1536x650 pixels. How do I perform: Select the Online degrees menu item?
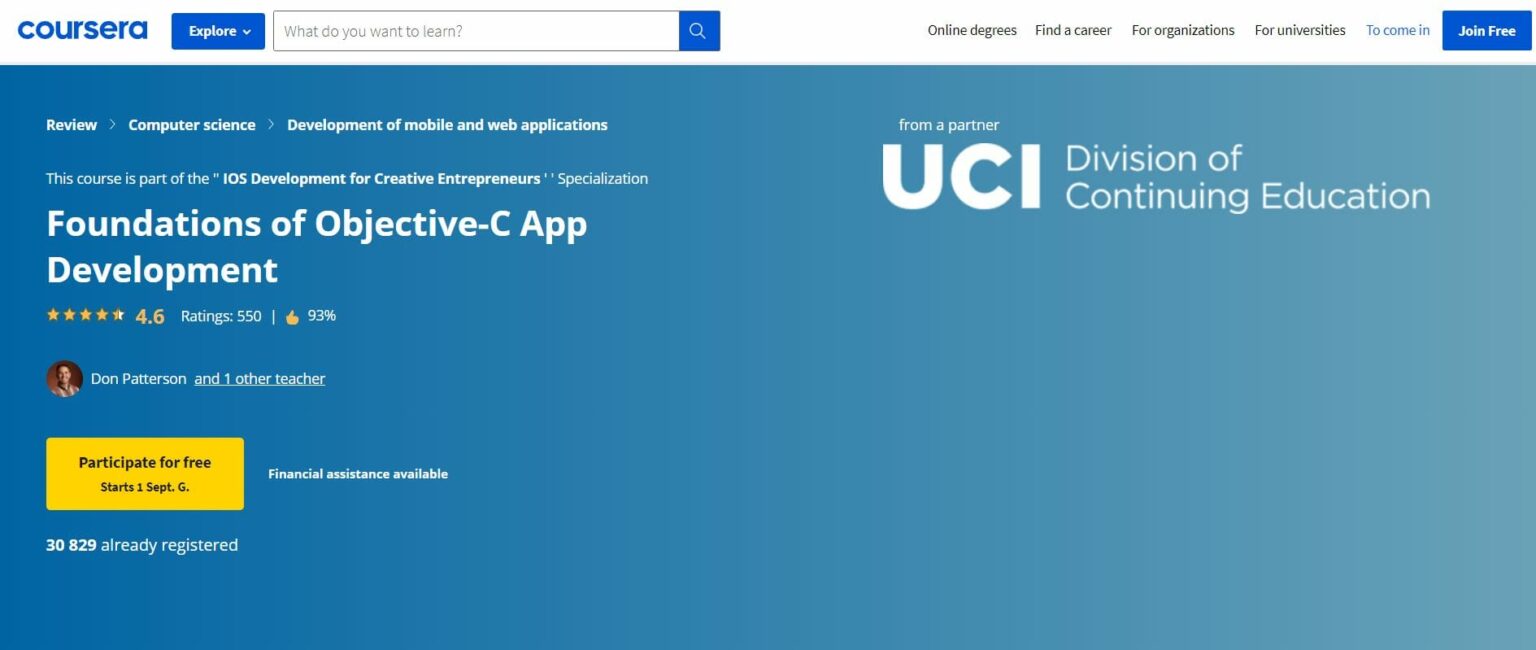(971, 30)
